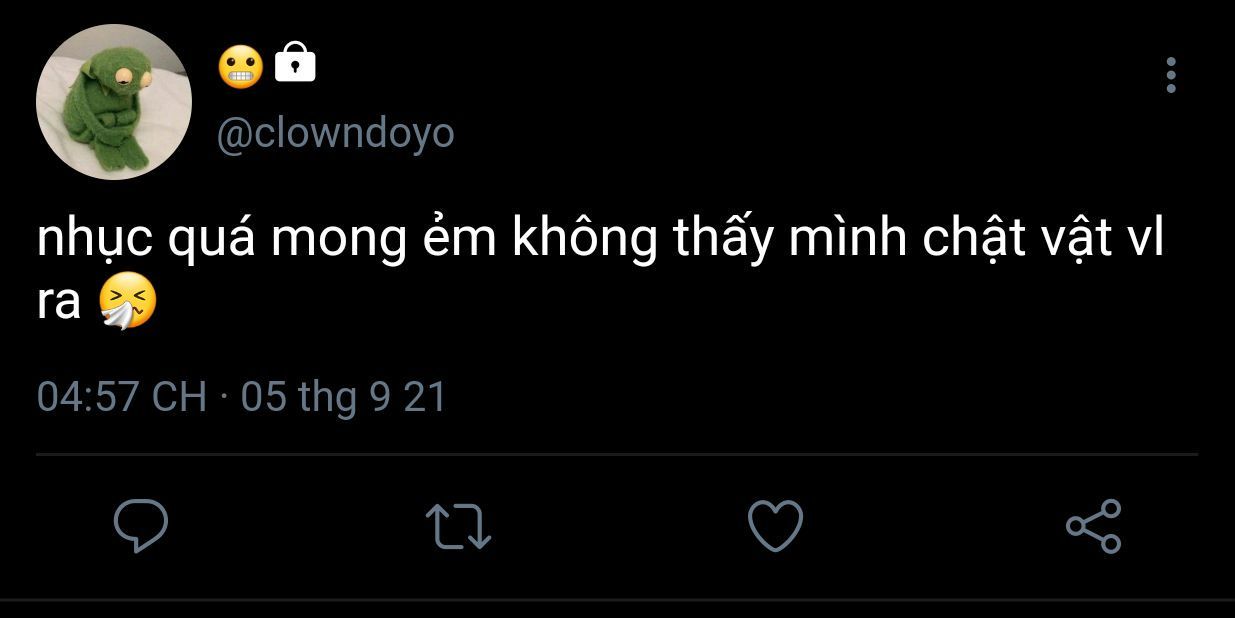
Task: Tap the retweet arrows icon
Action: point(458,526)
